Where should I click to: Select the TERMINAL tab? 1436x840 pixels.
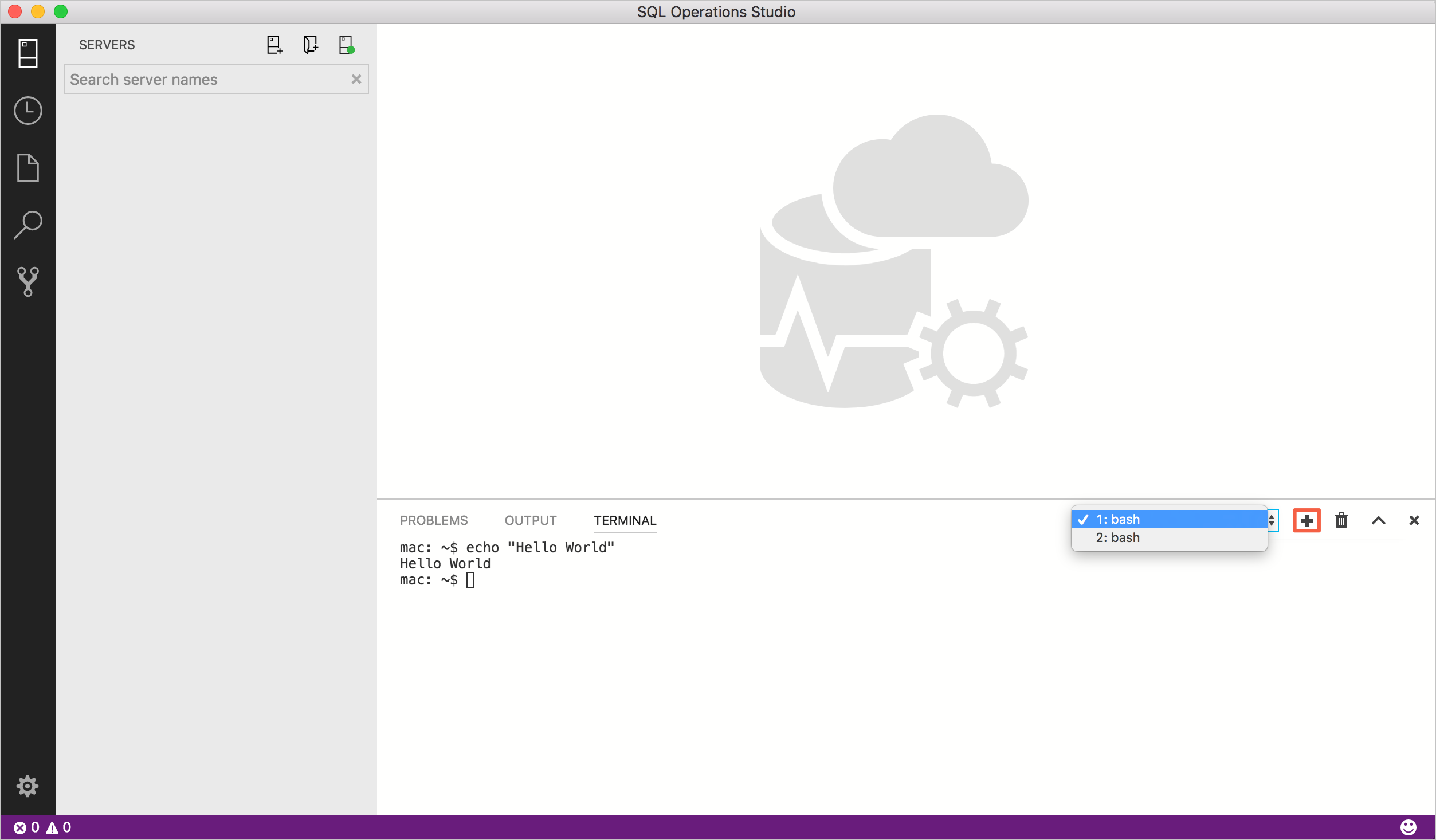pos(624,520)
